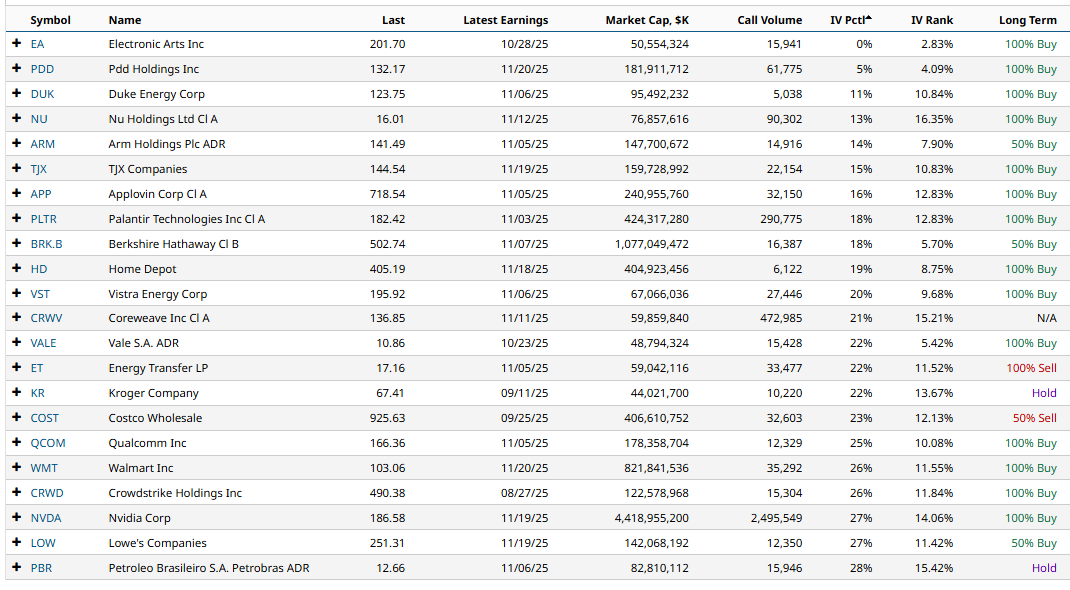
Task: Sort table by Market Cap column
Action: click(x=647, y=20)
